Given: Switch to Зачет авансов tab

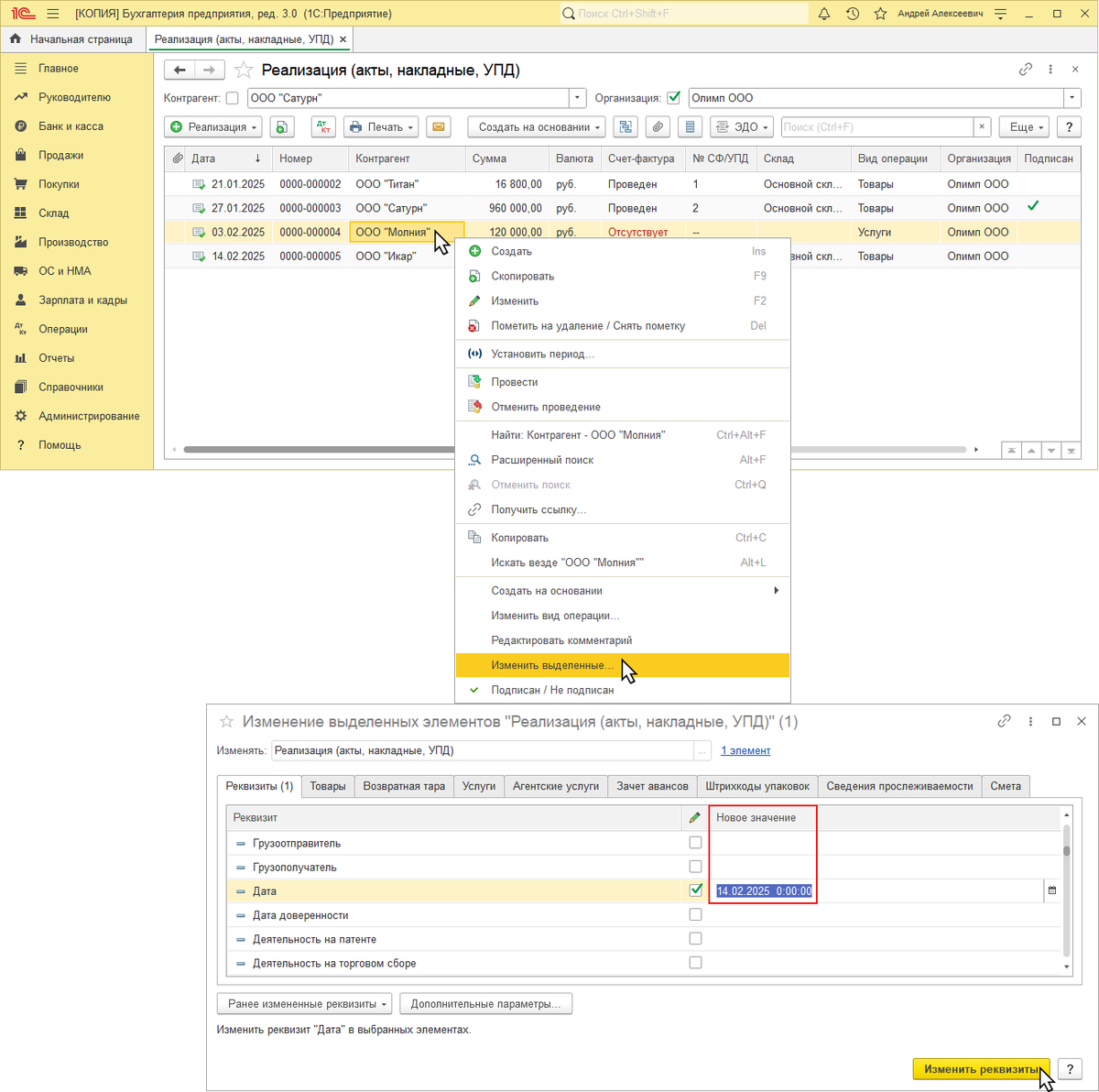Looking at the screenshot, I should pos(652,786).
